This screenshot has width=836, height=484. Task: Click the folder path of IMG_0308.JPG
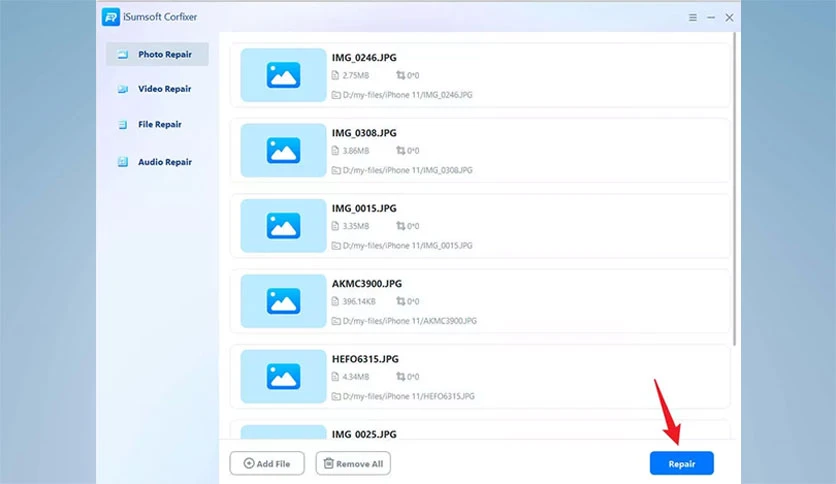pos(407,170)
